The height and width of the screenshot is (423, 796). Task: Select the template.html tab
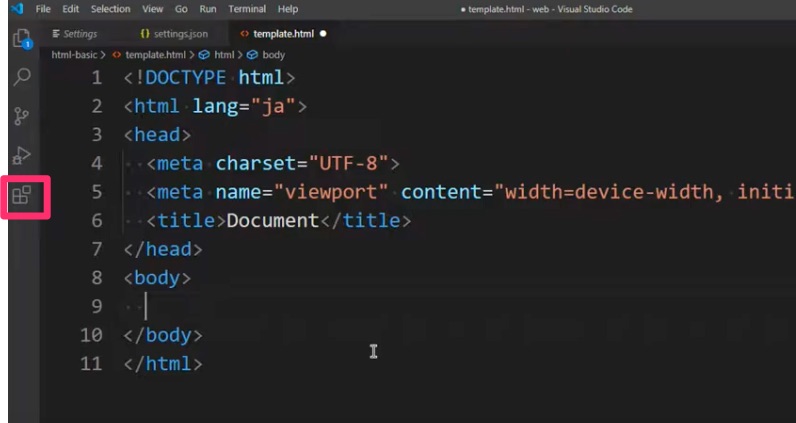coord(283,34)
